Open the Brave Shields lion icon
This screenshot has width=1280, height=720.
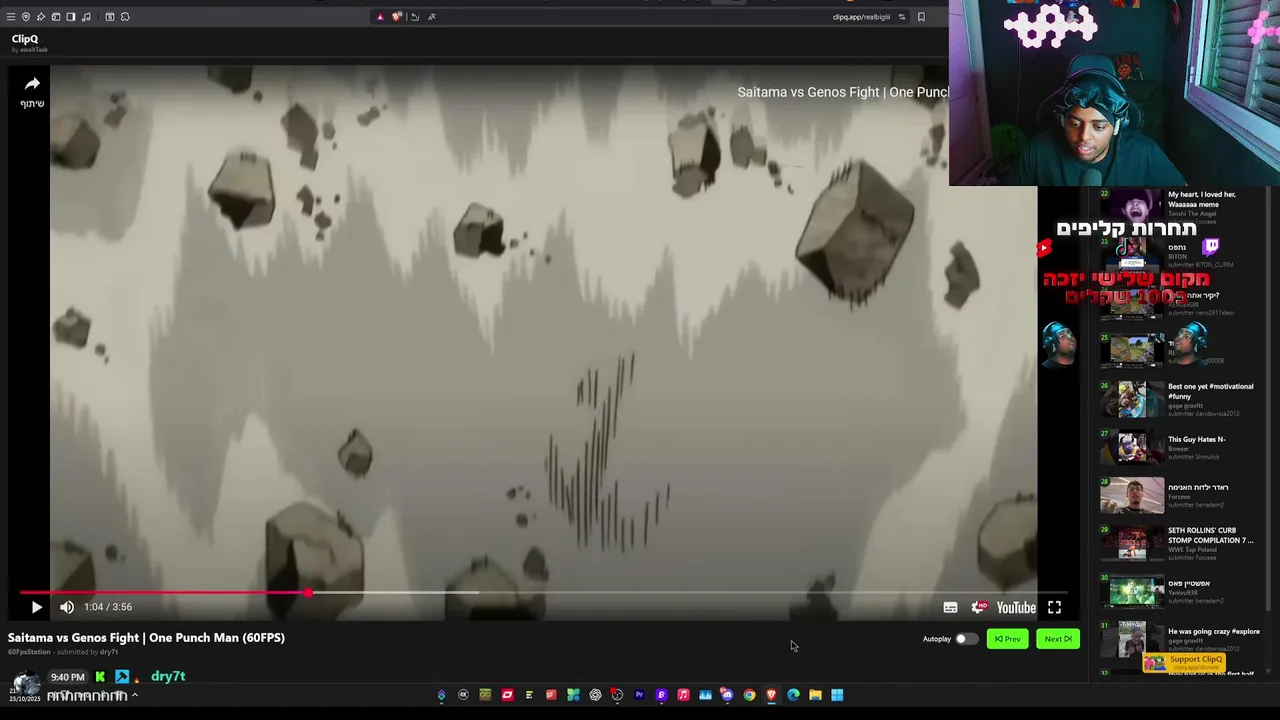coord(397,16)
